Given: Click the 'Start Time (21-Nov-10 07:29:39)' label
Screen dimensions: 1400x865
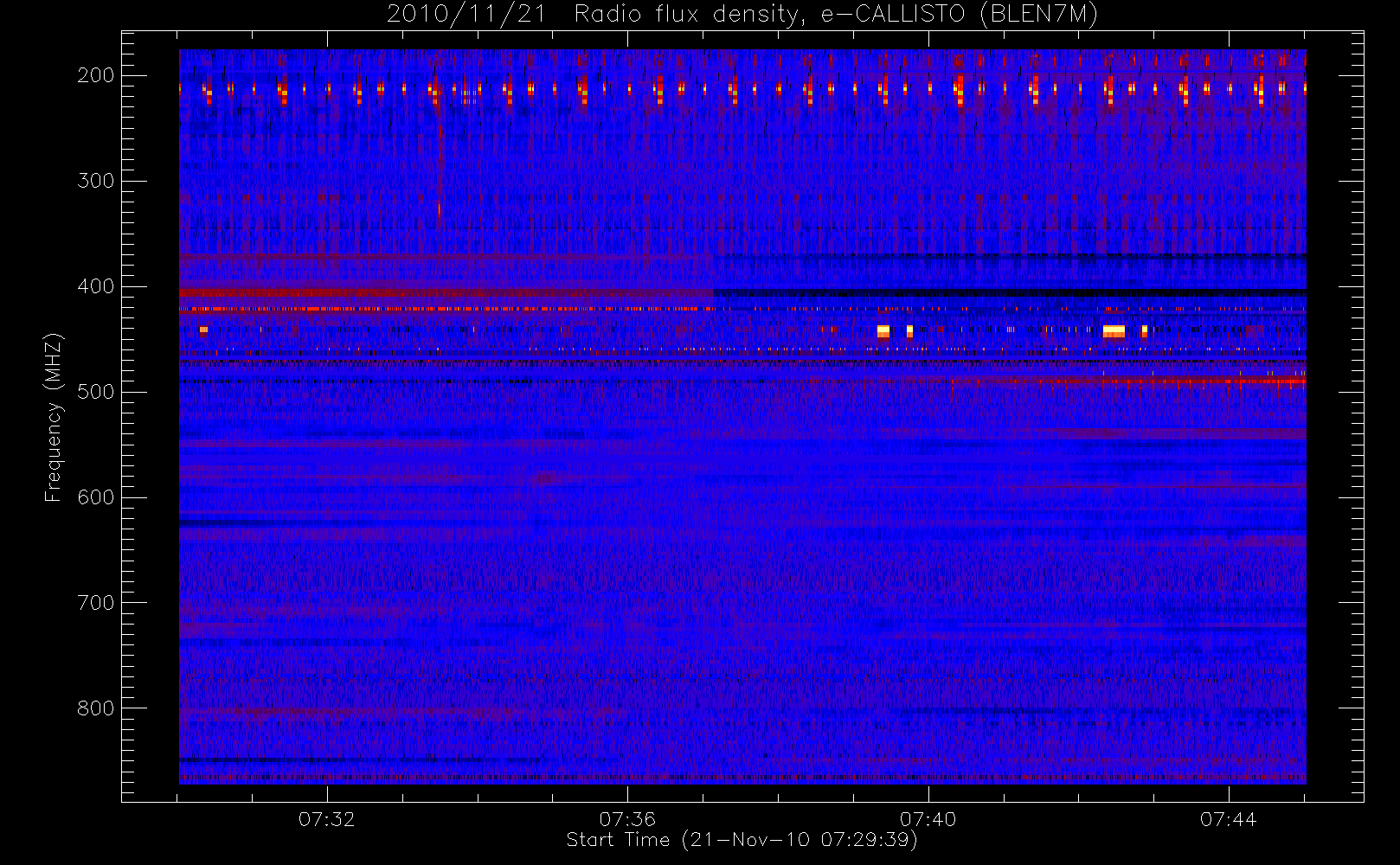Looking at the screenshot, I should 742,840.
